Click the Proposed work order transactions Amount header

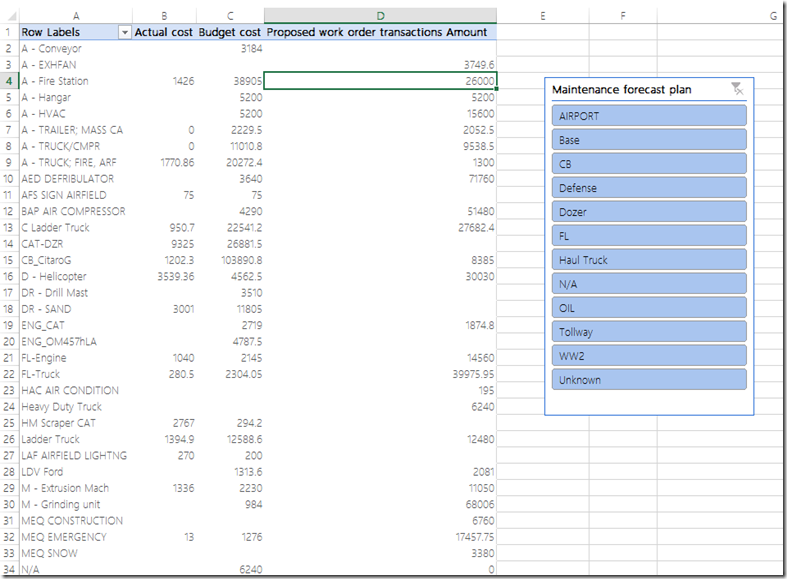click(380, 32)
